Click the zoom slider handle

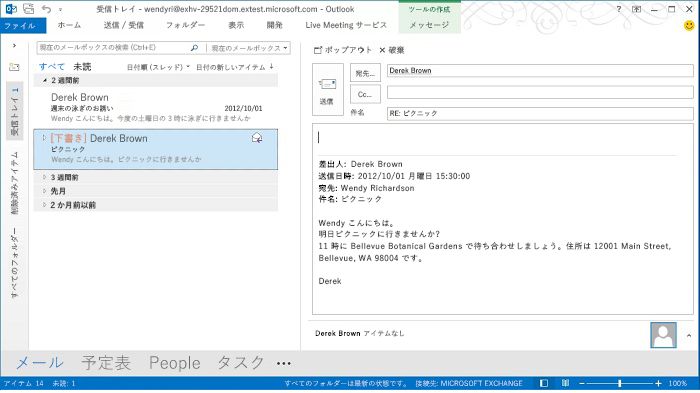(620, 383)
